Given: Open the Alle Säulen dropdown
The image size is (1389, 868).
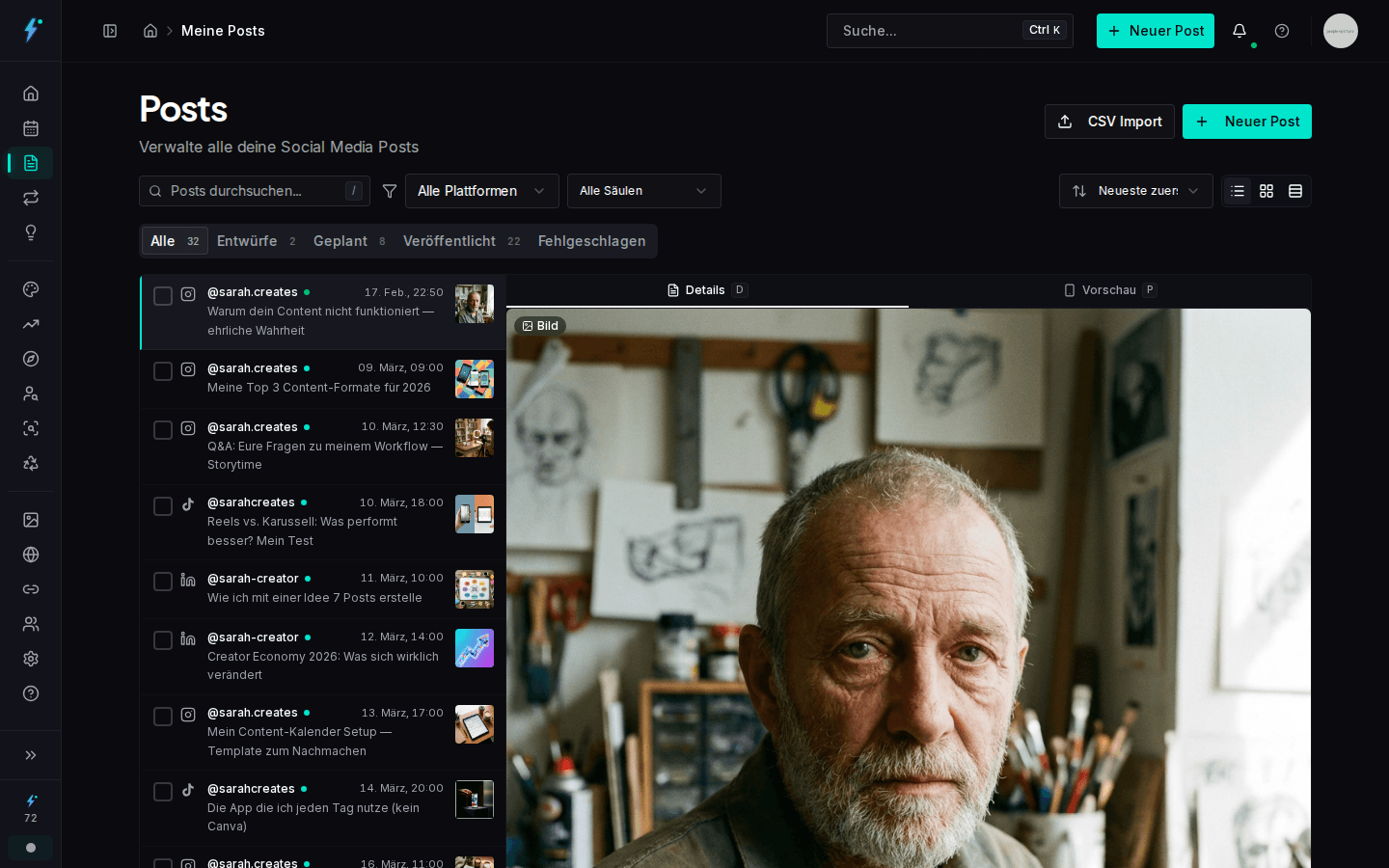Looking at the screenshot, I should (x=643, y=191).
